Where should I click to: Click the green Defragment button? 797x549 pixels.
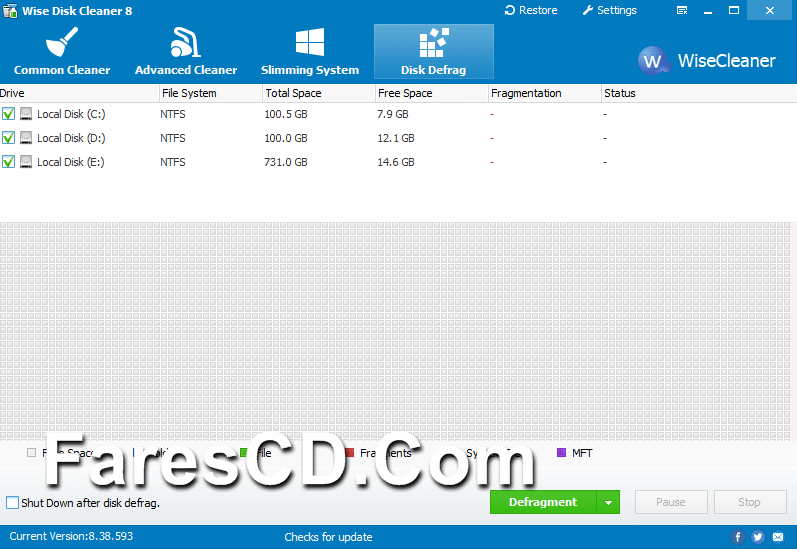[543, 502]
